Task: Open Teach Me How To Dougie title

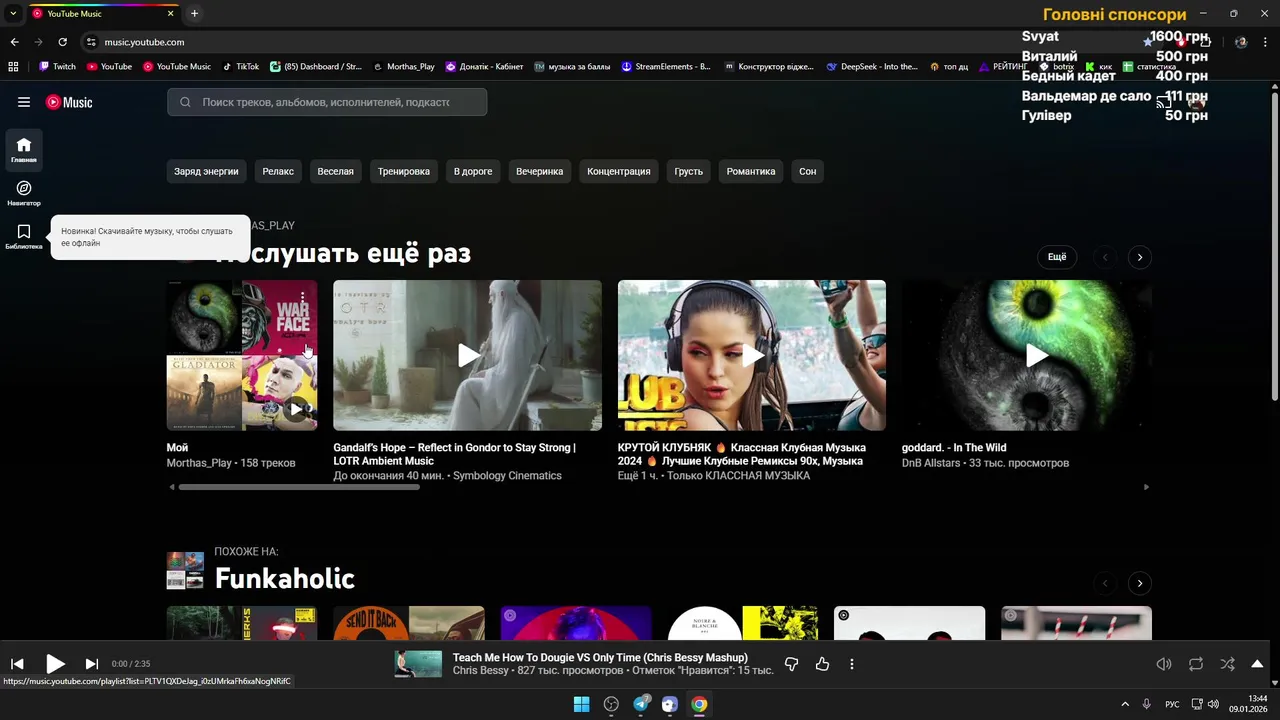Action: click(600, 657)
